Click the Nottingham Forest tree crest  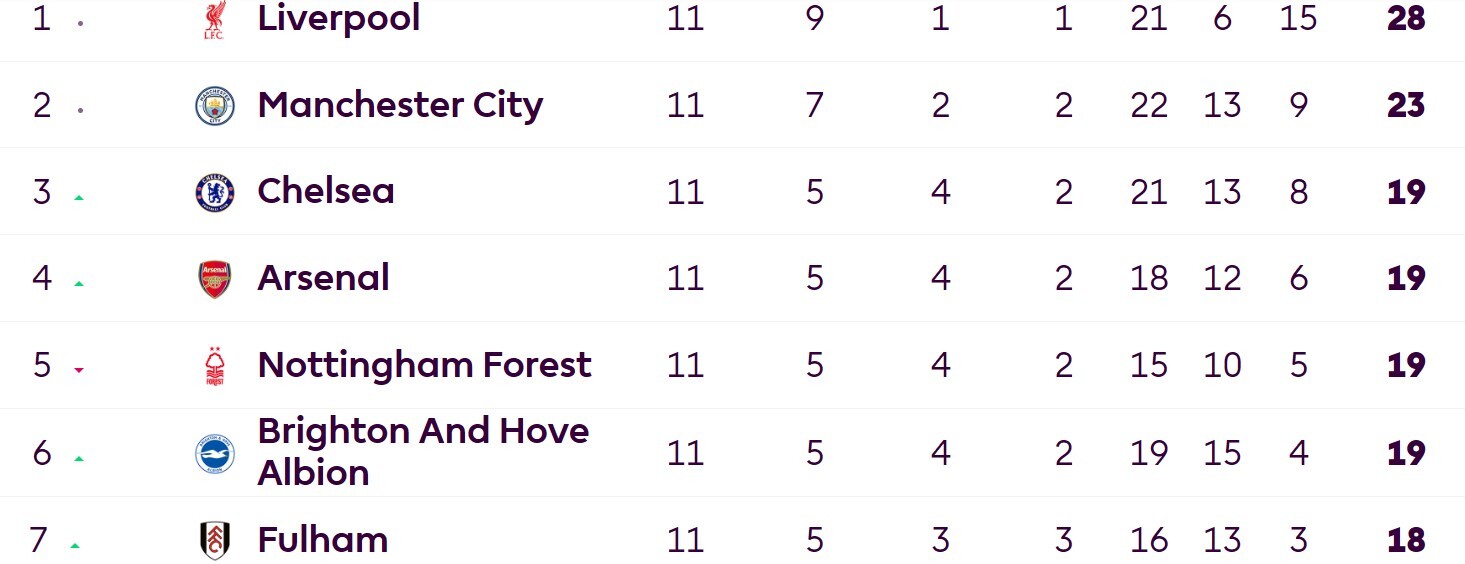[214, 366]
